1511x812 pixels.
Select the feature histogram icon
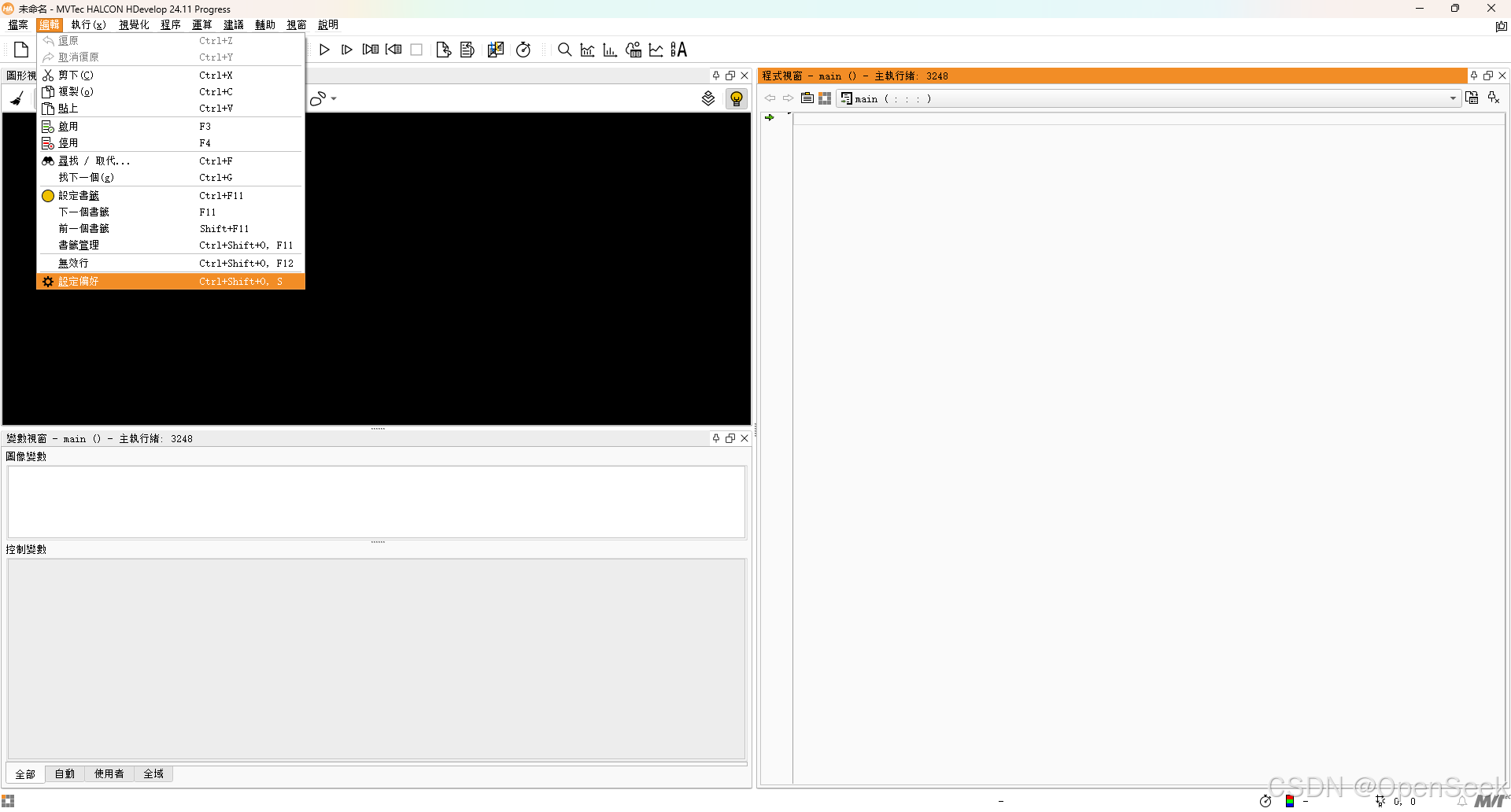[609, 50]
